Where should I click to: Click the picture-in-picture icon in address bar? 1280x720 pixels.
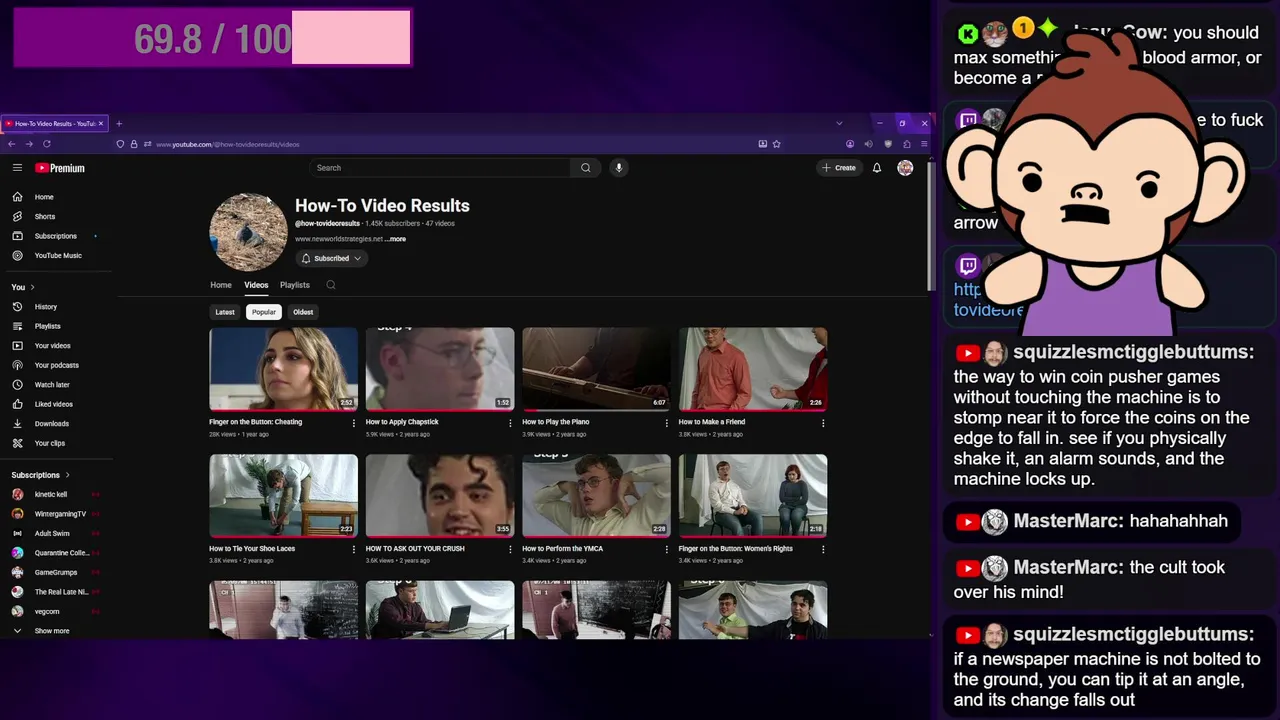click(762, 144)
